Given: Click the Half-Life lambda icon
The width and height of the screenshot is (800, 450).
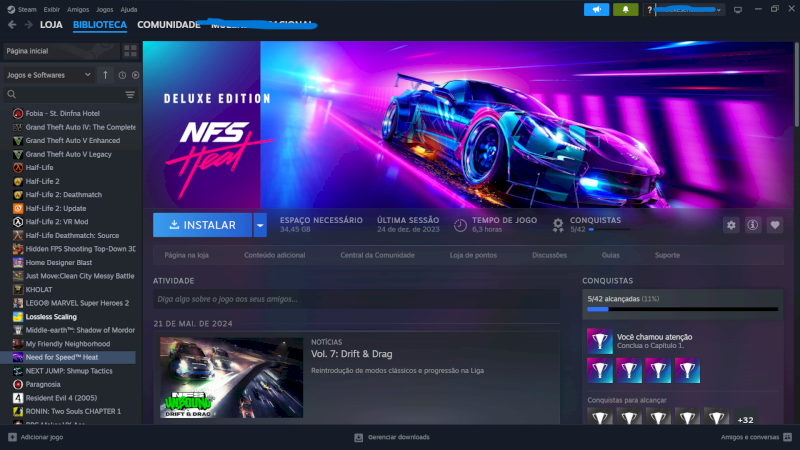Looking at the screenshot, I should (x=18, y=167).
